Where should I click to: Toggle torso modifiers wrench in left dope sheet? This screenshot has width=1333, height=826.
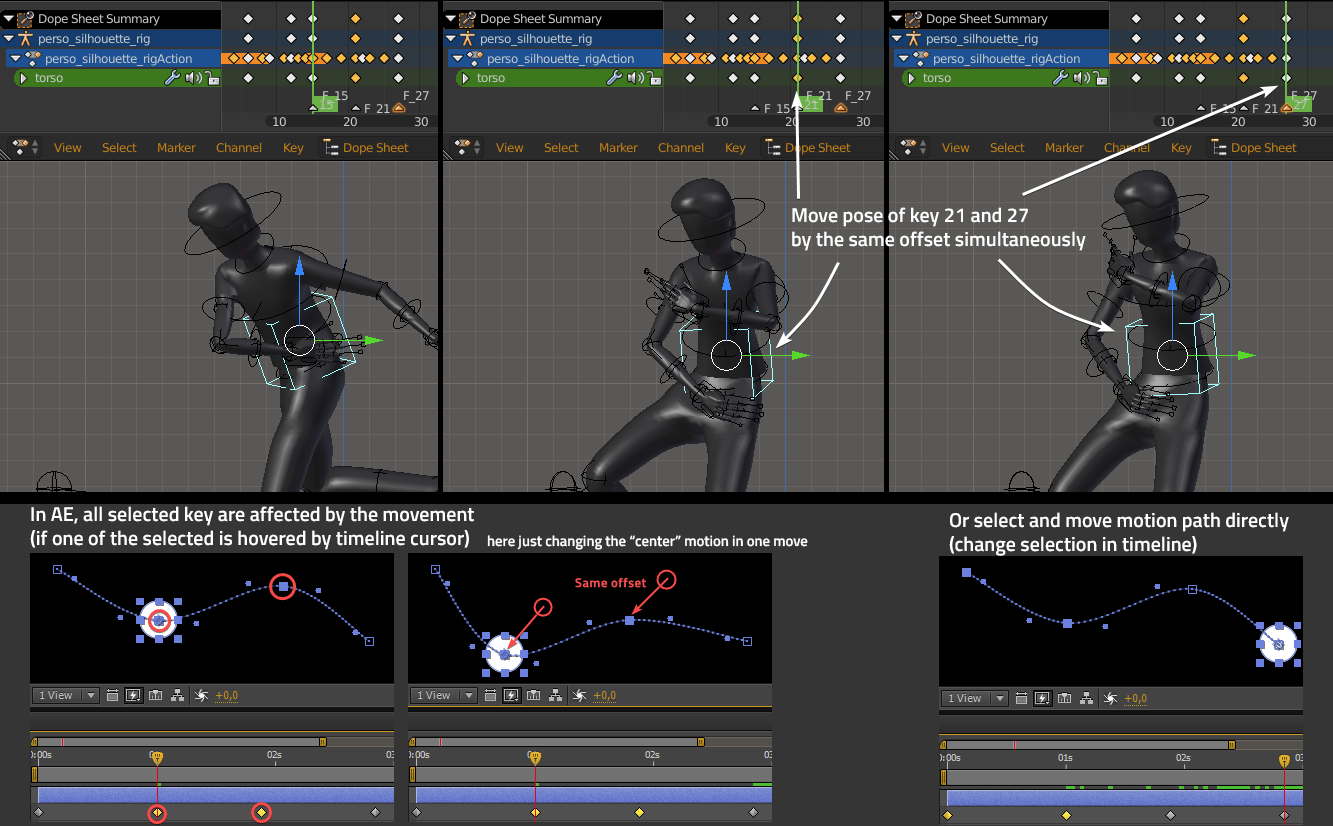click(x=171, y=78)
